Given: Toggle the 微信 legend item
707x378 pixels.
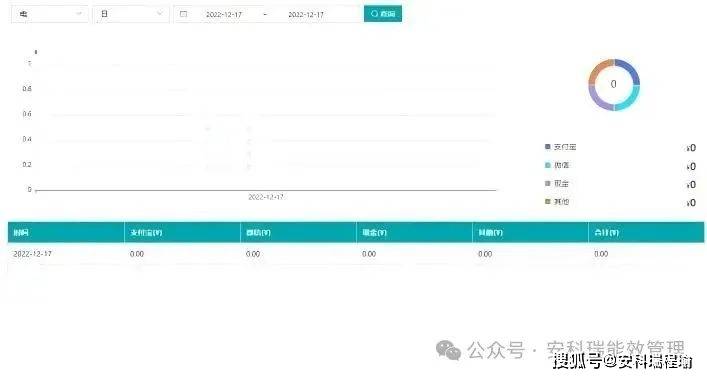Looking at the screenshot, I should (x=557, y=165).
